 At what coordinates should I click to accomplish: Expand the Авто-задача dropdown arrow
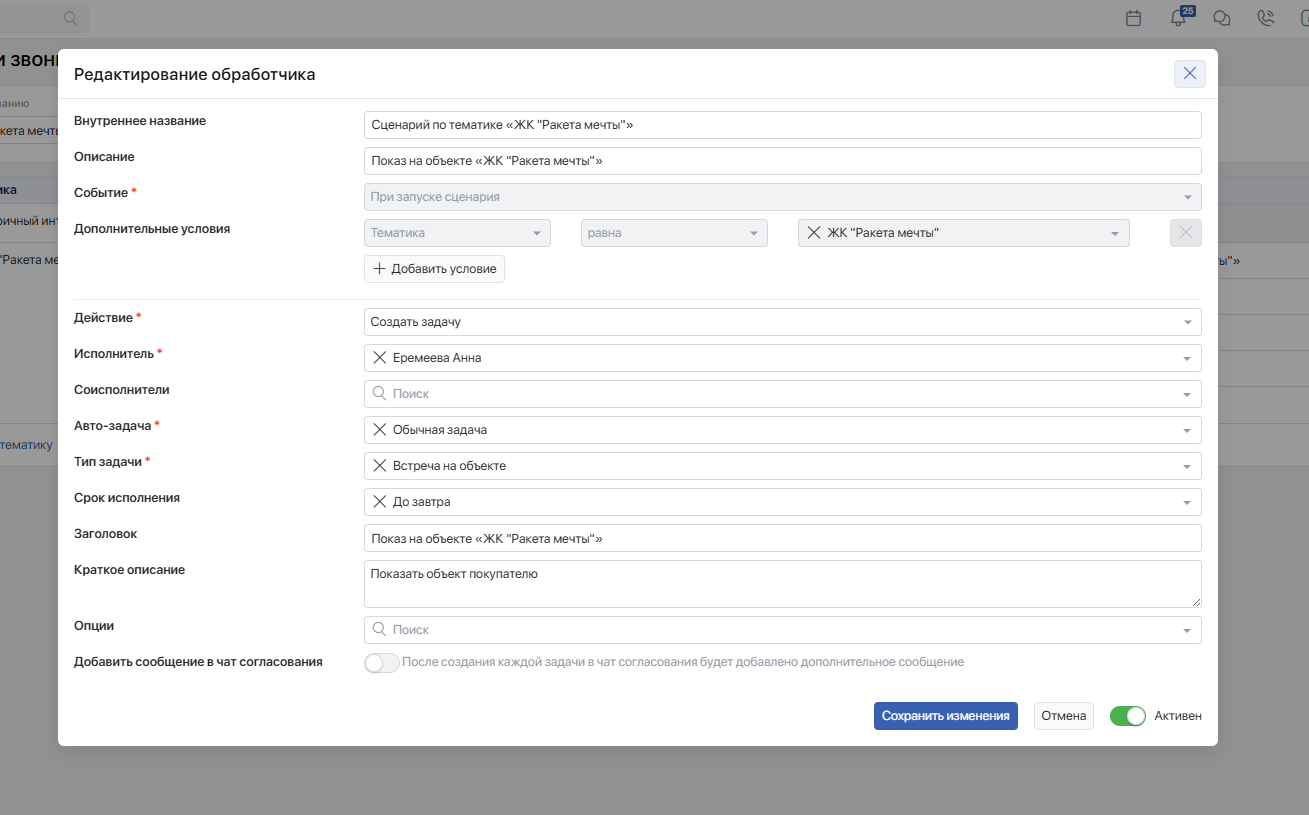pyautogui.click(x=1186, y=430)
